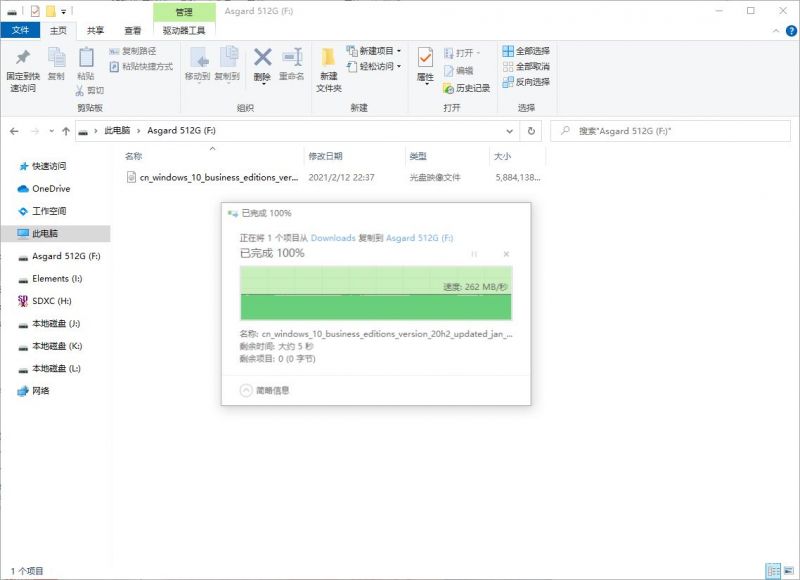
Task: Click Asgard 512G (F:) link in copy dialog
Action: tap(419, 238)
